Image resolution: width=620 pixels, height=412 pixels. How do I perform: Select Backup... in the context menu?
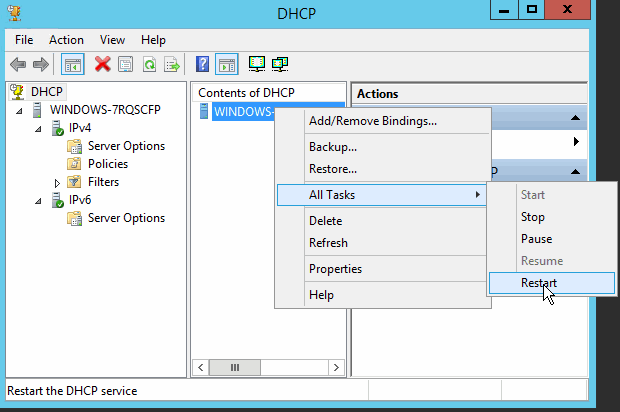tap(333, 147)
